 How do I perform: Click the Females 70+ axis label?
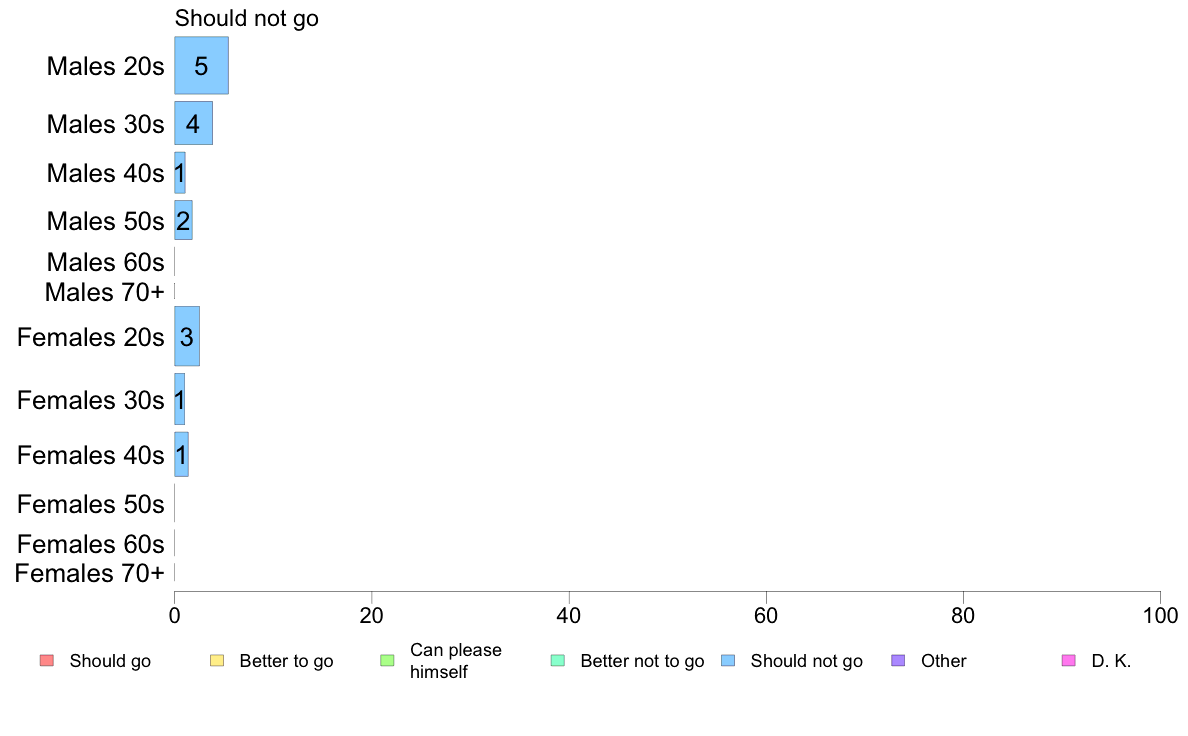89,573
